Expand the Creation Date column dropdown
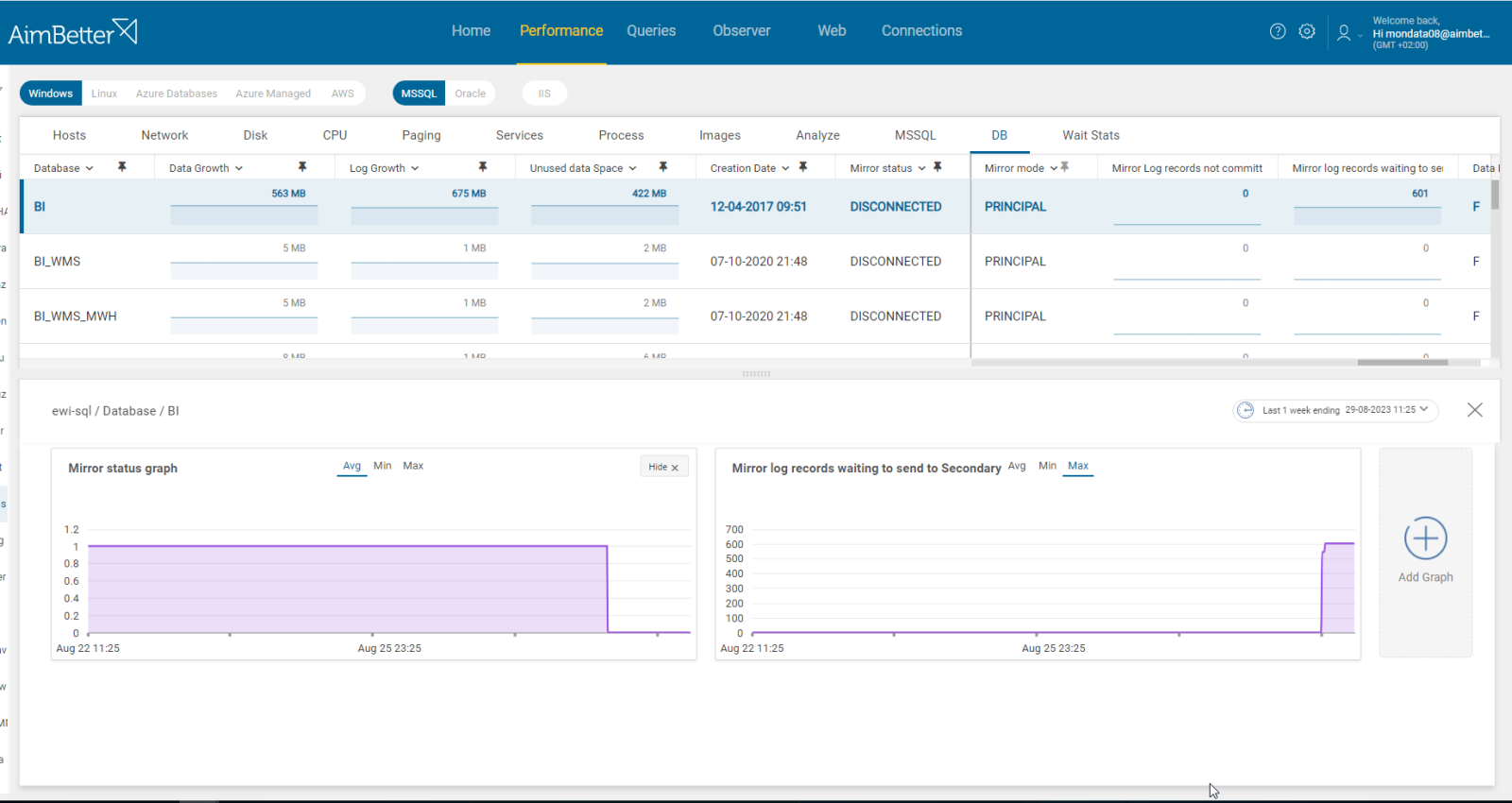The width and height of the screenshot is (1512, 803). pos(785,168)
